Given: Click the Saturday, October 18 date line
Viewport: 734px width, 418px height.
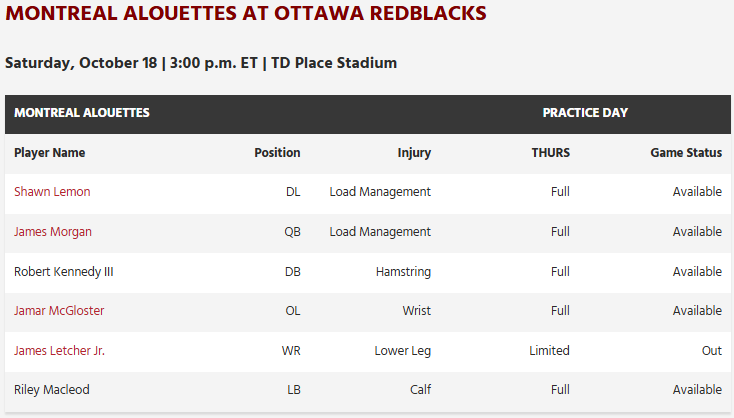Looking at the screenshot, I should coord(201,63).
